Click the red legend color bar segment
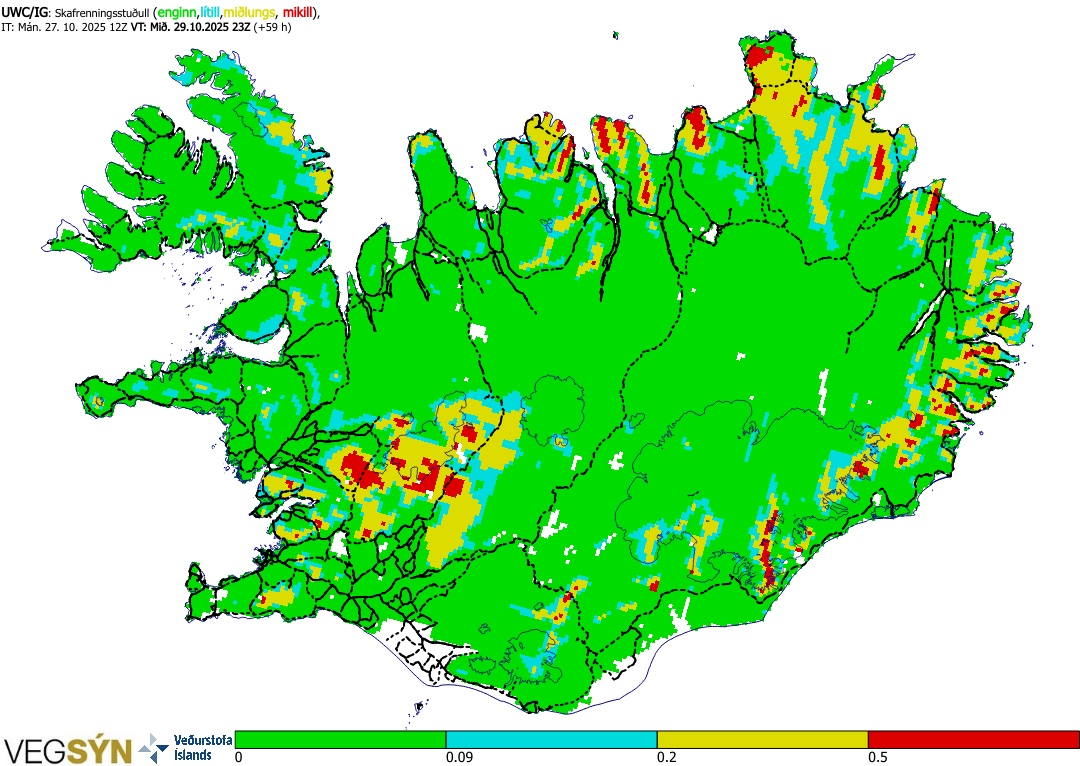The width and height of the screenshot is (1080, 766). (x=974, y=740)
